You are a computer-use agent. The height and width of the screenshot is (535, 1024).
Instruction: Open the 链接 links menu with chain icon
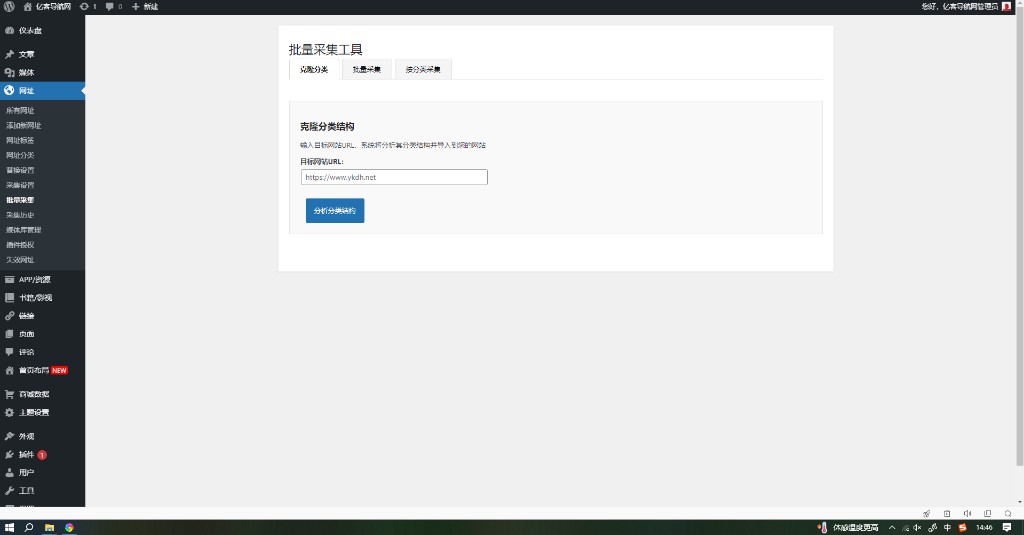pos(26,315)
